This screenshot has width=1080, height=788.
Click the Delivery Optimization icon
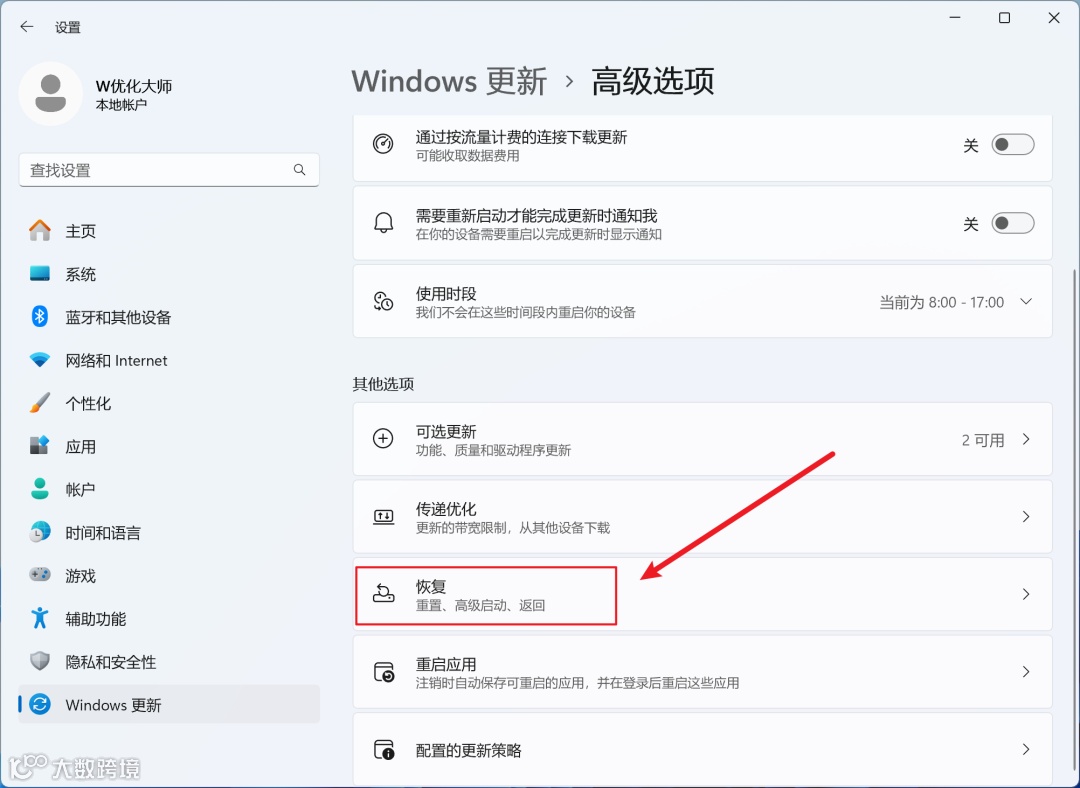click(x=383, y=517)
